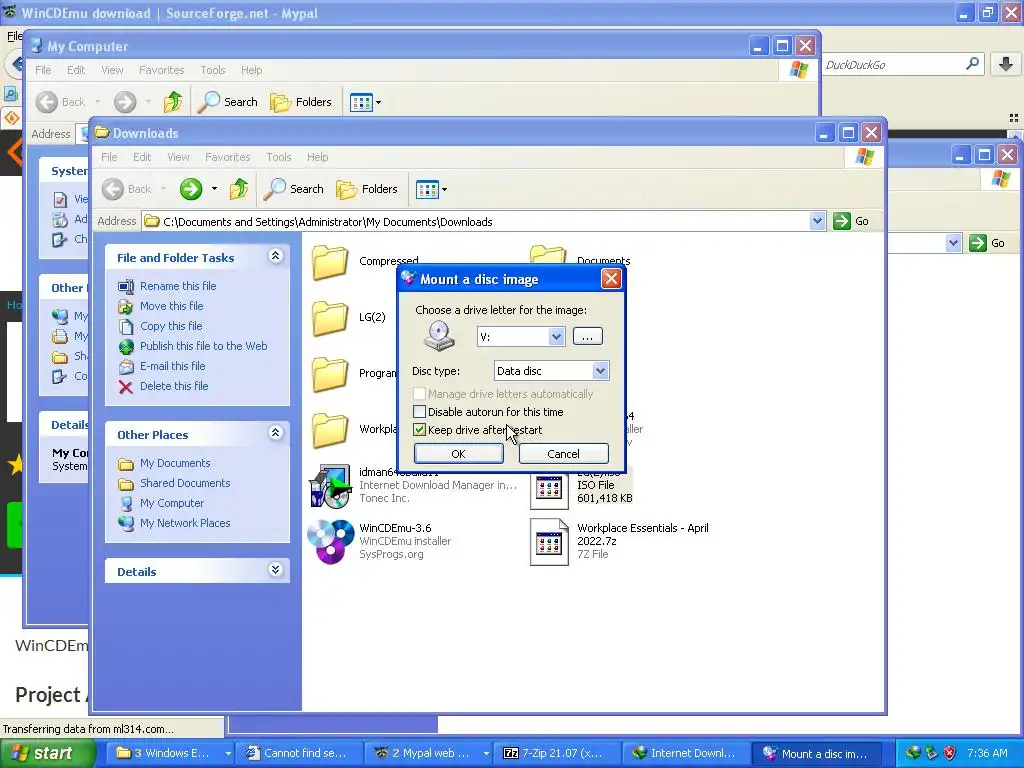Image resolution: width=1024 pixels, height=768 pixels.
Task: Open Favorites menu in Downloads window
Action: (x=227, y=157)
